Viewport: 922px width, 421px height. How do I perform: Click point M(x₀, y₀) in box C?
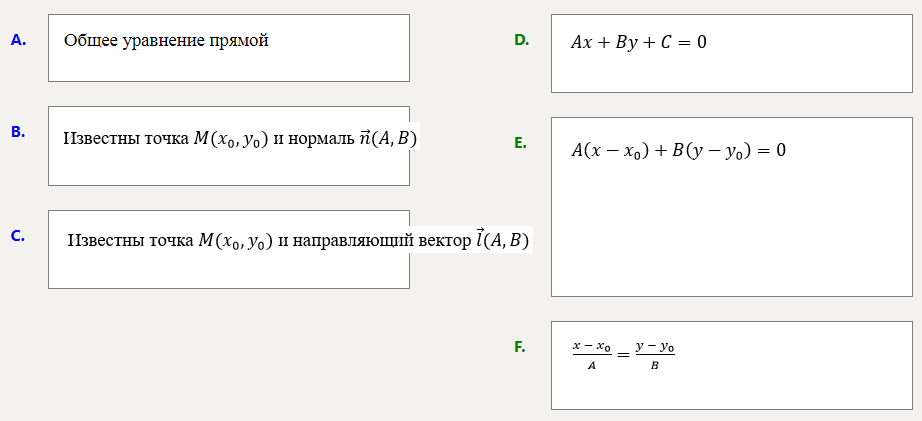click(235, 242)
